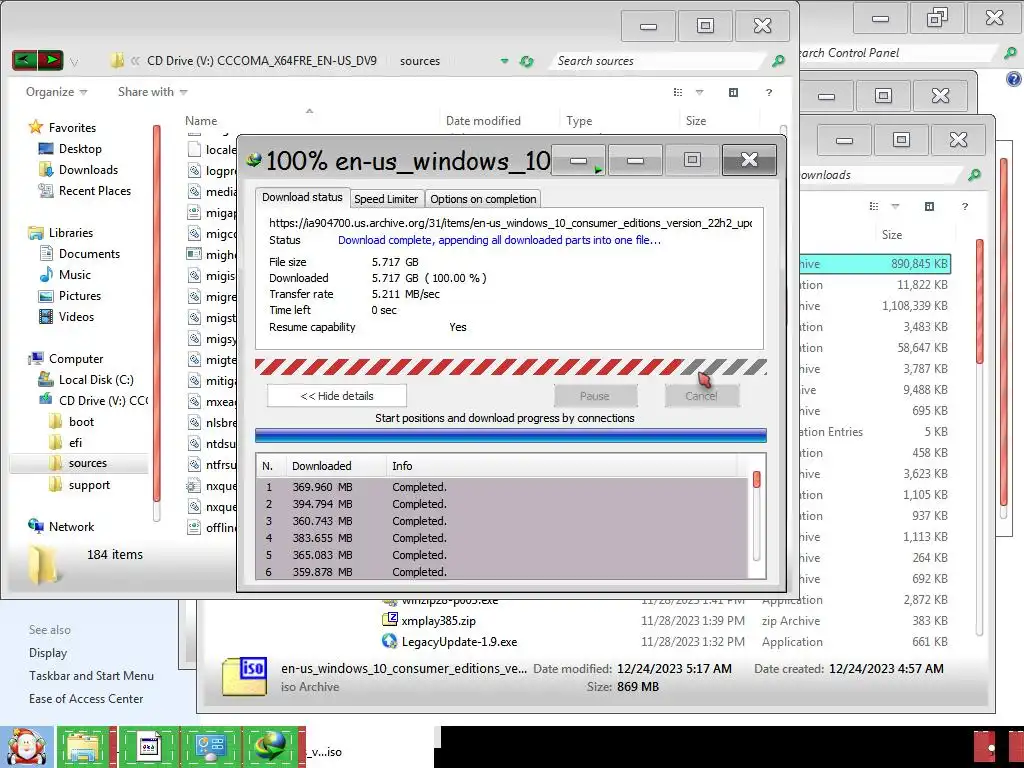The width and height of the screenshot is (1024, 768).
Task: Open the boot folder in tree
Action: 81,421
